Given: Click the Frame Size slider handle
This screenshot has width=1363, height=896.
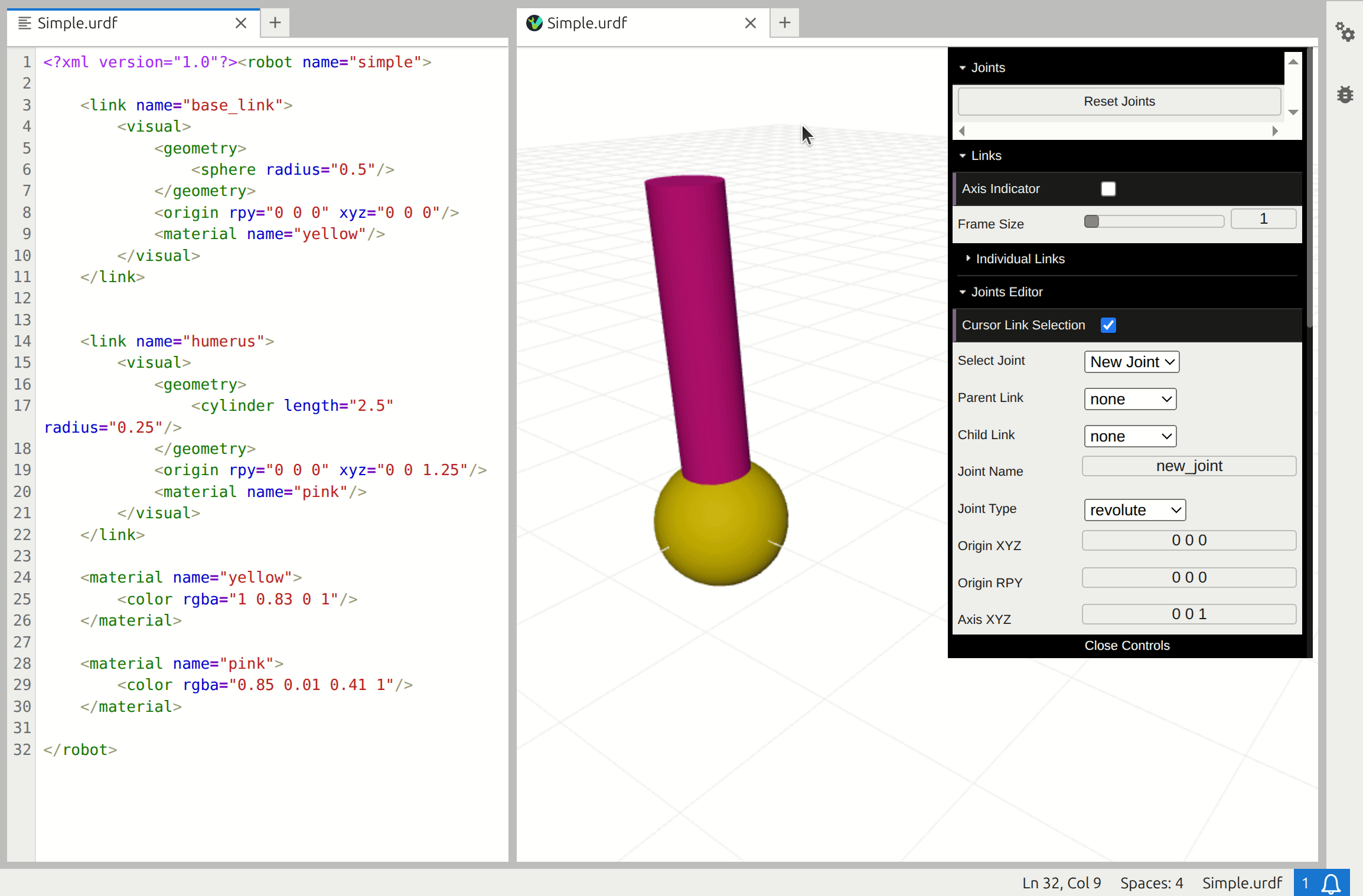Looking at the screenshot, I should pos(1091,221).
